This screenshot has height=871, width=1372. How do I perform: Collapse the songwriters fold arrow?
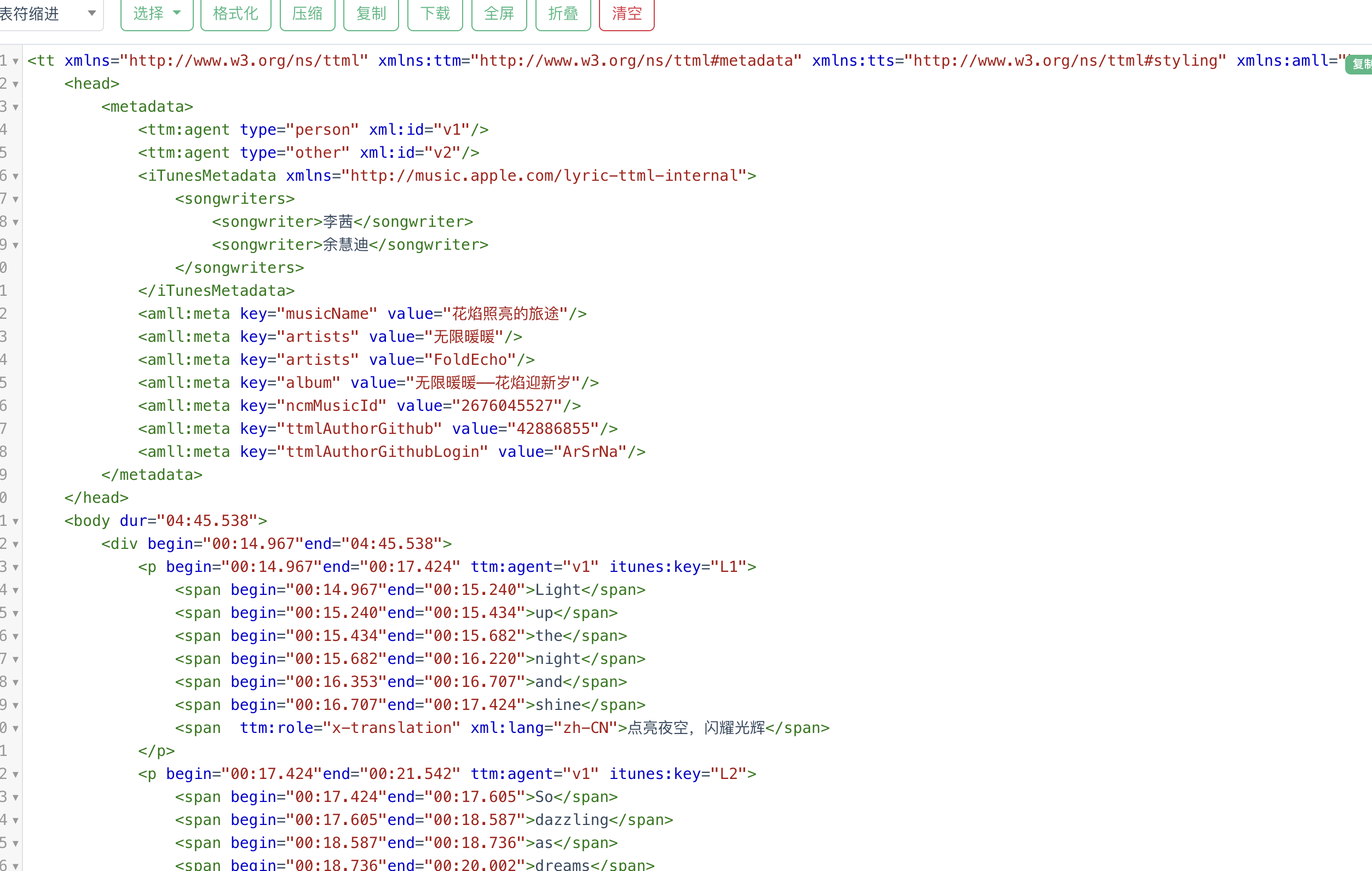coord(15,199)
